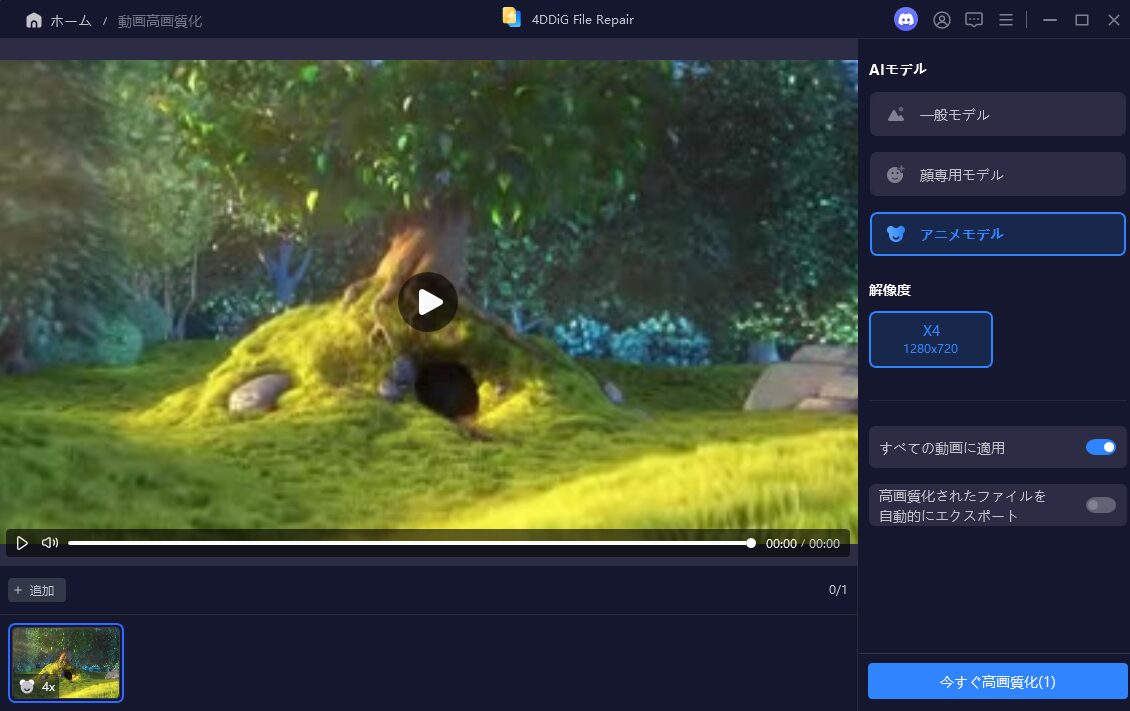Viewport: 1130px width, 711px height.
Task: Select the アニメモデル option
Action: [997, 234]
